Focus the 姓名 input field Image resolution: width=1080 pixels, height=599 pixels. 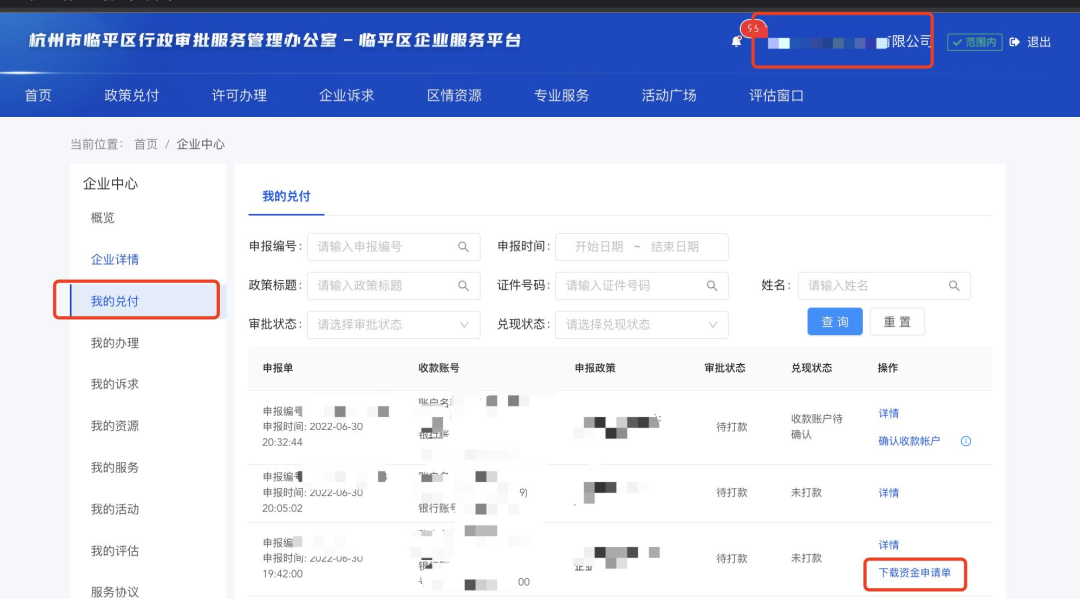pyautogui.click(x=884, y=285)
